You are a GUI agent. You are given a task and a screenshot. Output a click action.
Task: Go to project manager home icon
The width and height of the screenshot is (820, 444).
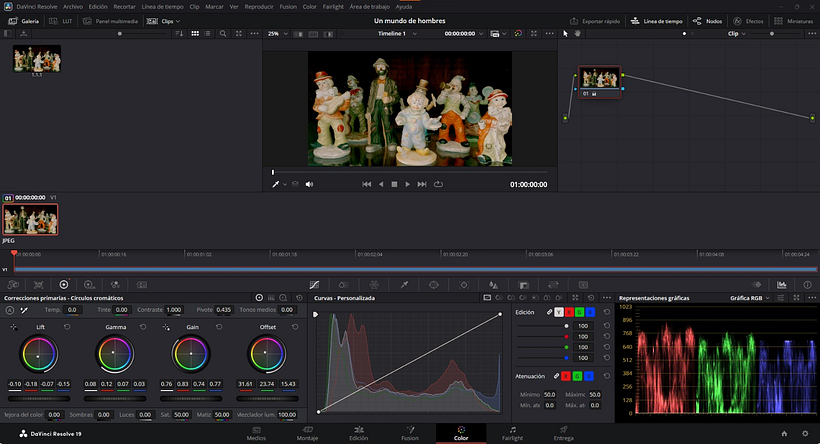click(783, 433)
